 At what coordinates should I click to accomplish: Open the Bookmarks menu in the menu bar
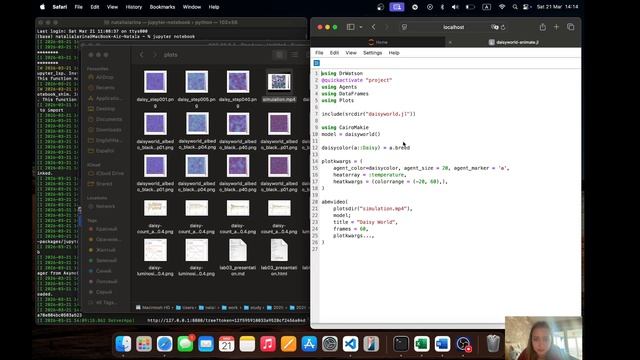pyautogui.click(x=162, y=7)
